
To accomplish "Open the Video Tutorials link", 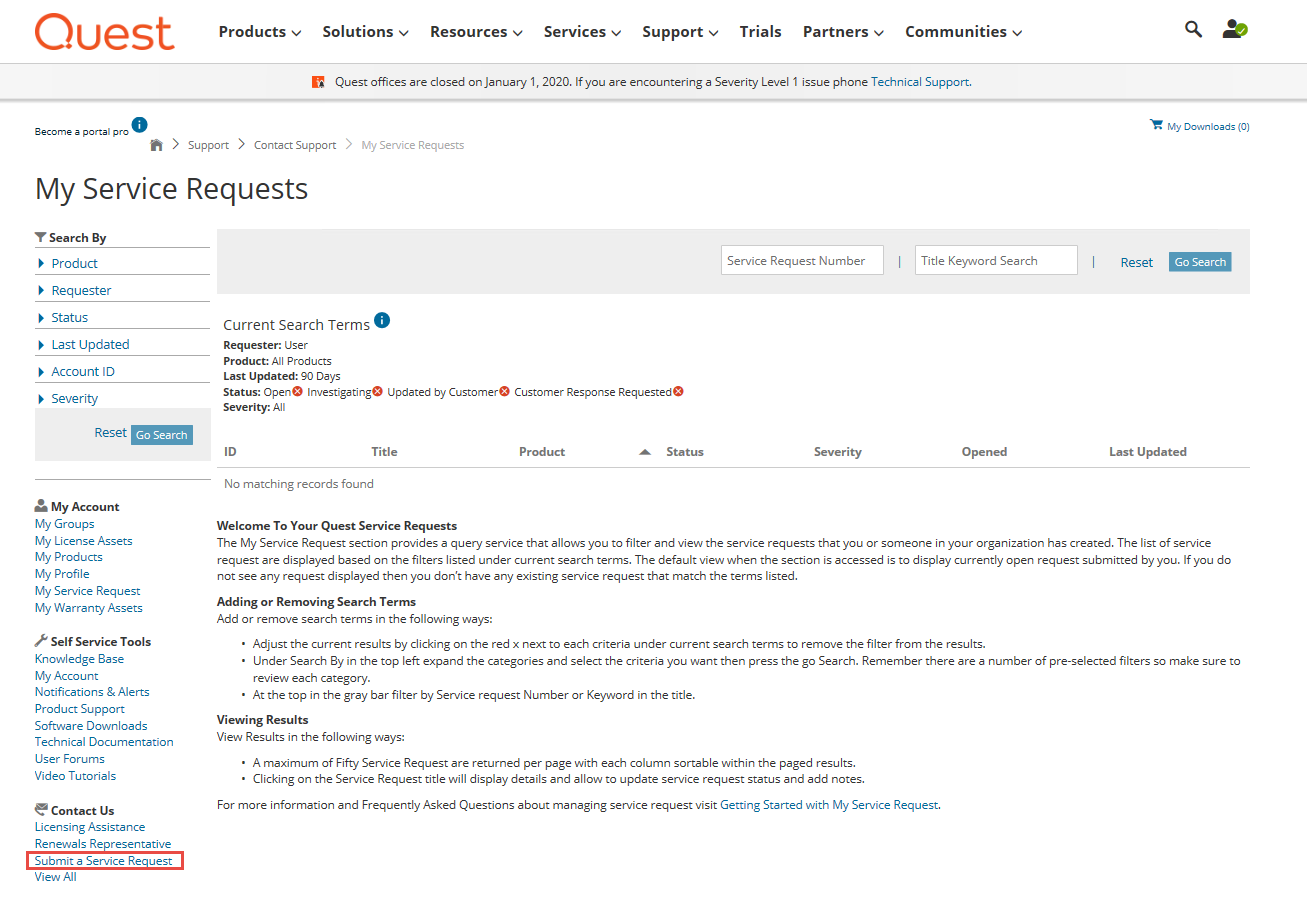I will point(76,776).
